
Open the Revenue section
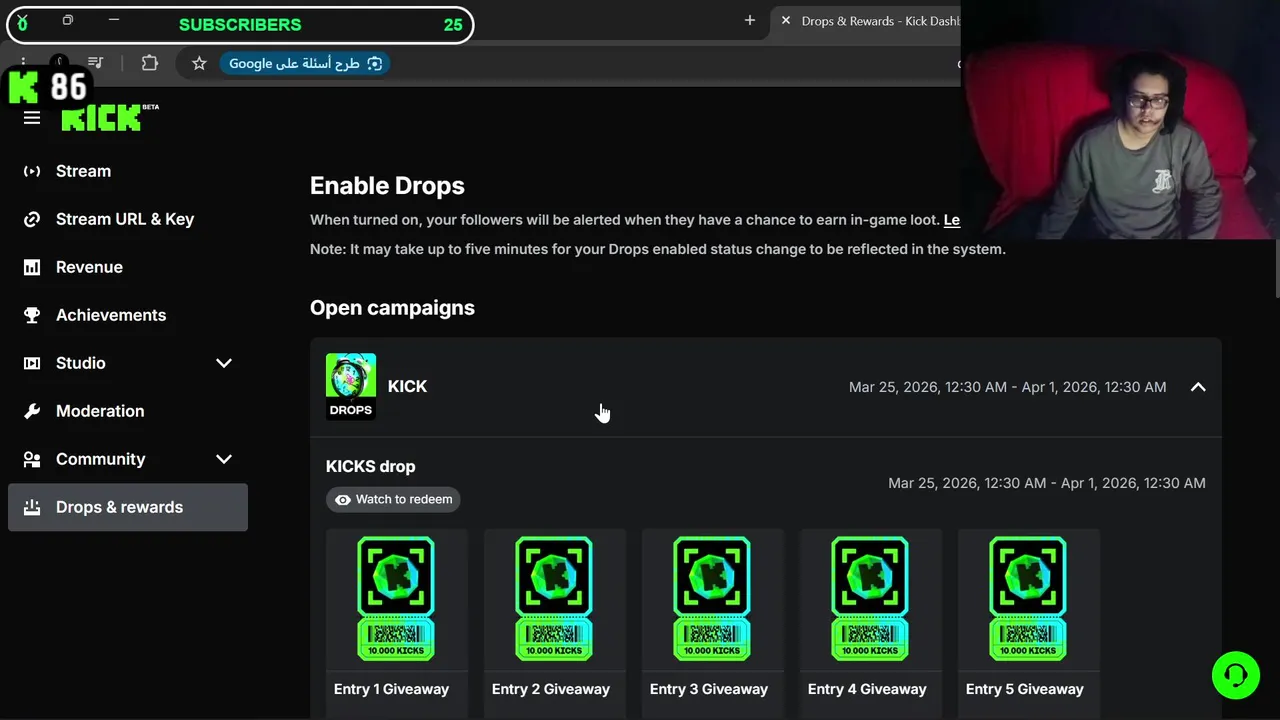(128, 267)
